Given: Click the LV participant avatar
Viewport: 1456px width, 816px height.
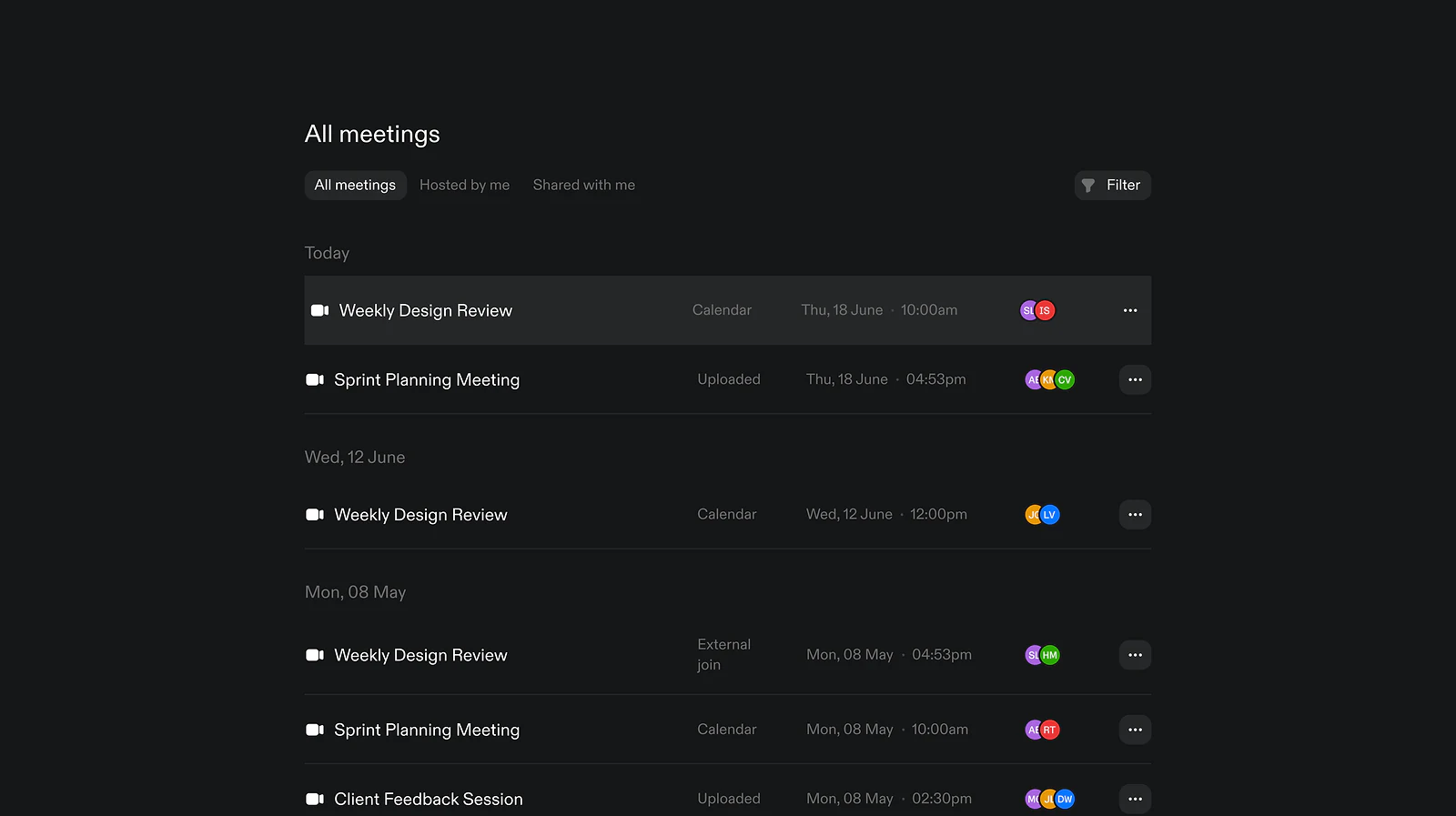Looking at the screenshot, I should coord(1050,515).
